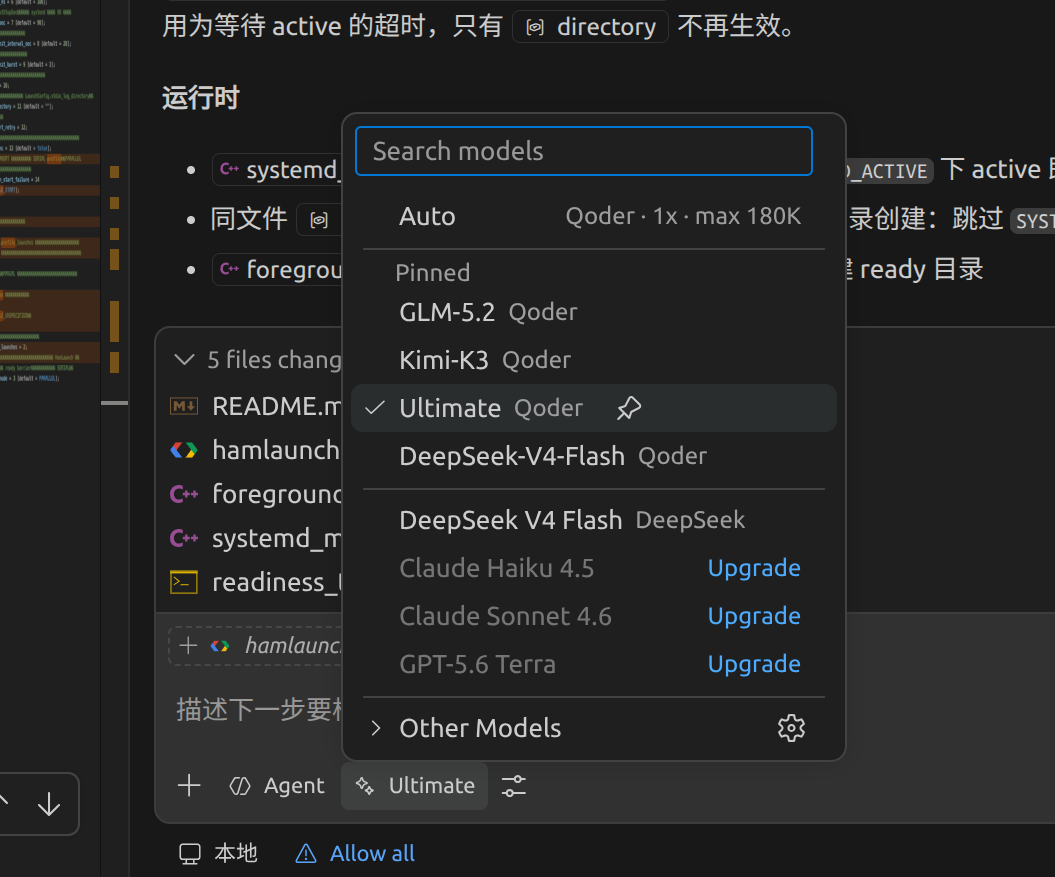This screenshot has height=877, width=1055.
Task: Unpin the Ultimate model with the pin icon
Action: (629, 408)
